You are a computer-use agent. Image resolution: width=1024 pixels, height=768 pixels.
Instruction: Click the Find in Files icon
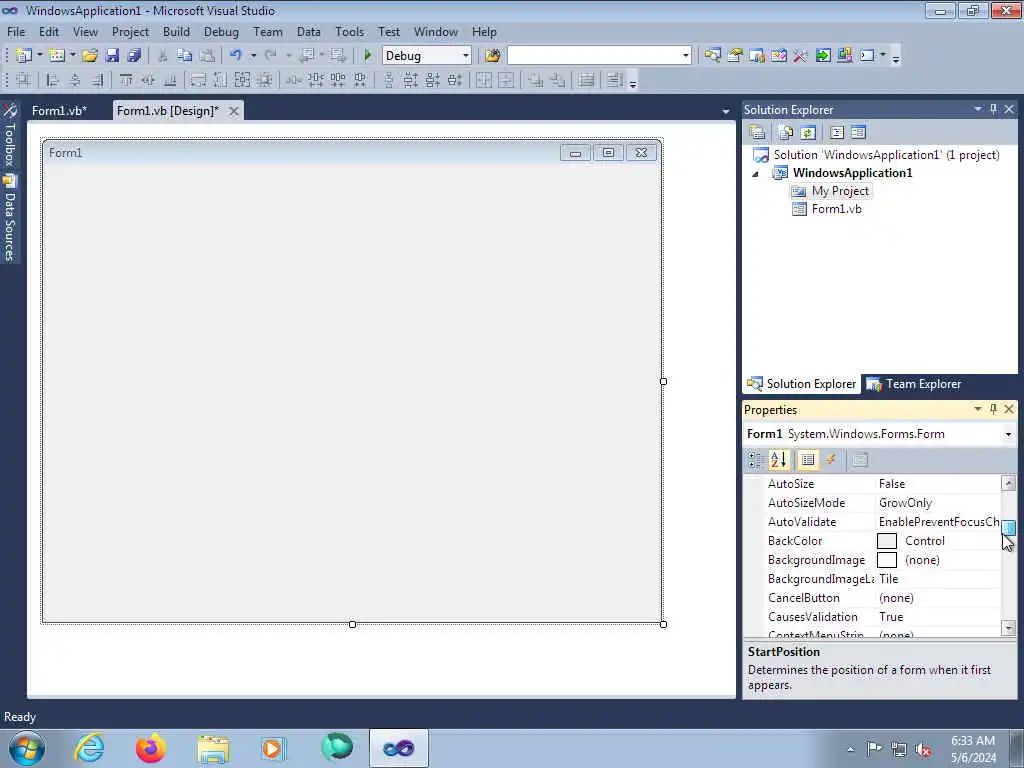tap(492, 56)
